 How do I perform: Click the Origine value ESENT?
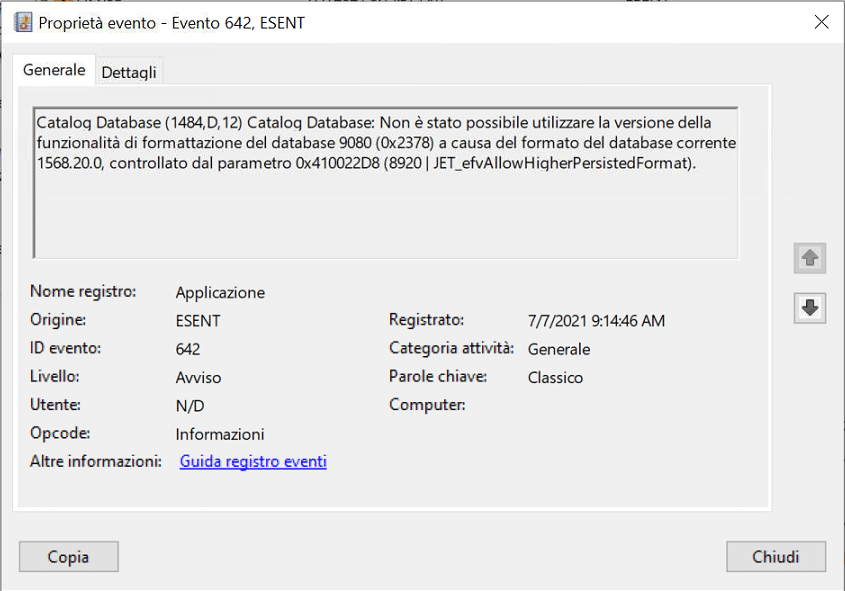tap(198, 321)
